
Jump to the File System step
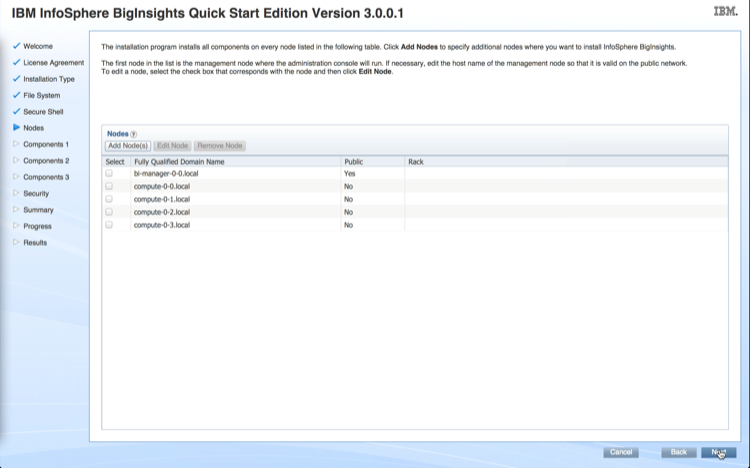point(42,95)
